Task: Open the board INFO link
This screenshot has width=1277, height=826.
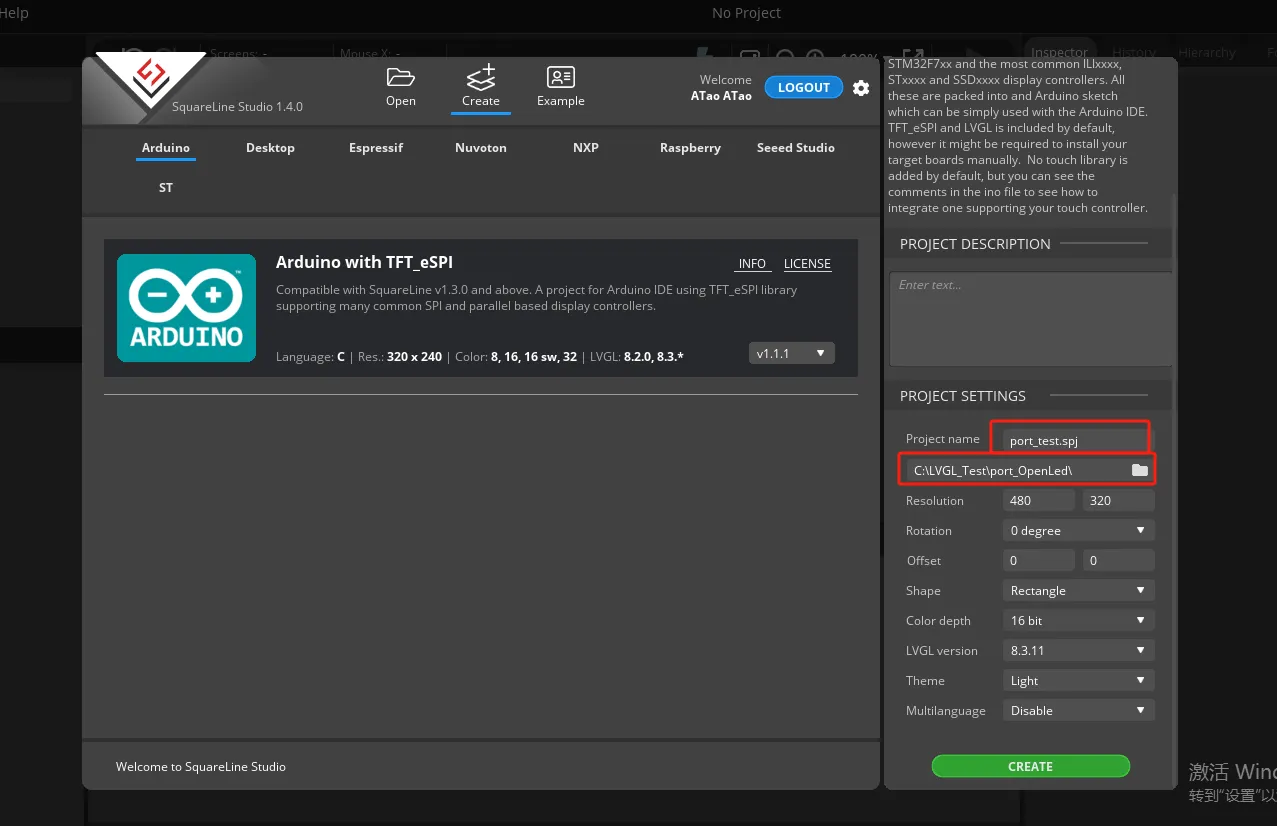Action: tap(752, 264)
